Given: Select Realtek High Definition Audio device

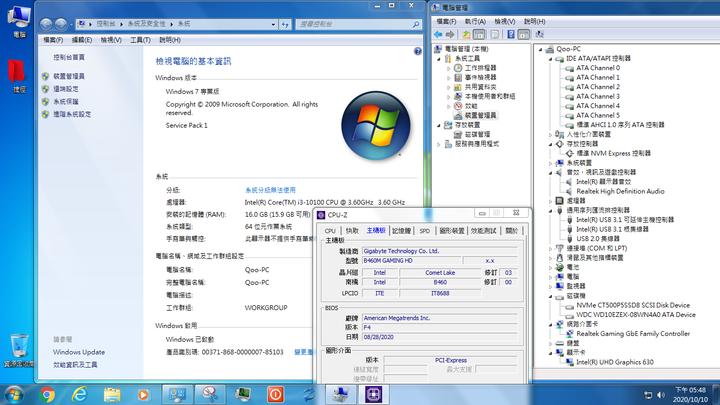Looking at the screenshot, I should 620,191.
